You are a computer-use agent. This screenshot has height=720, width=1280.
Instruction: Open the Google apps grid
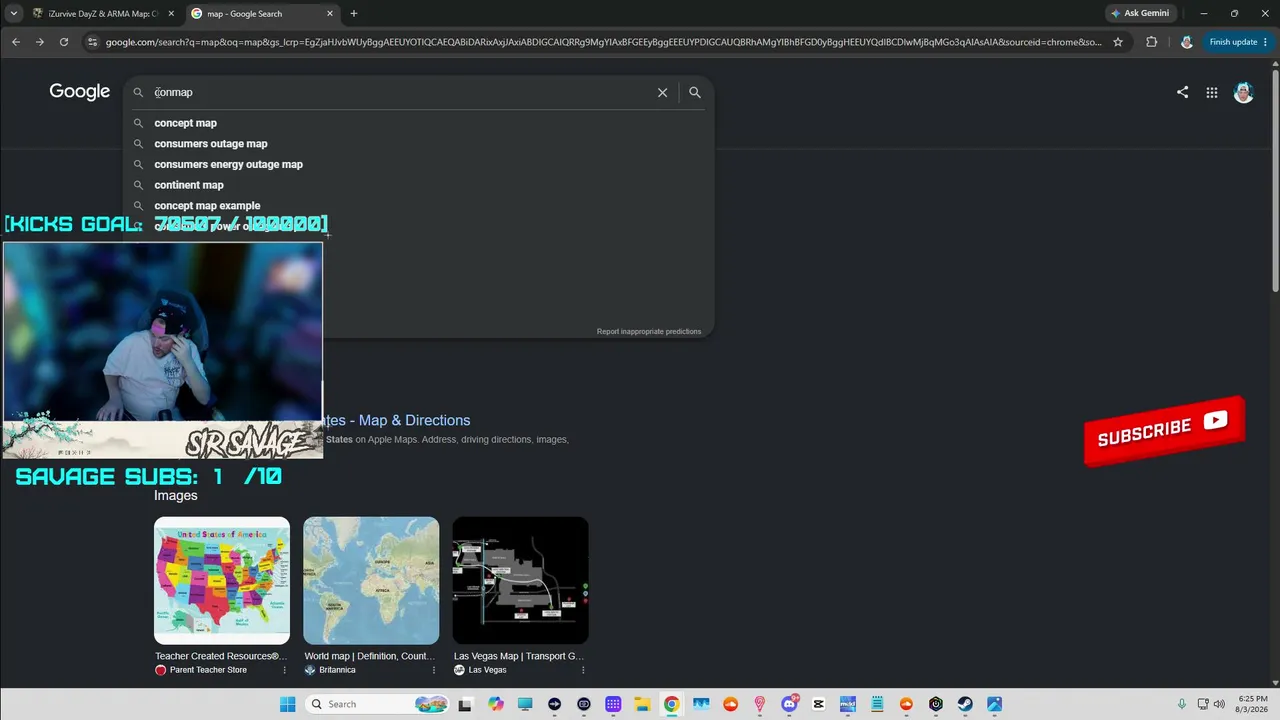pos(1212,92)
